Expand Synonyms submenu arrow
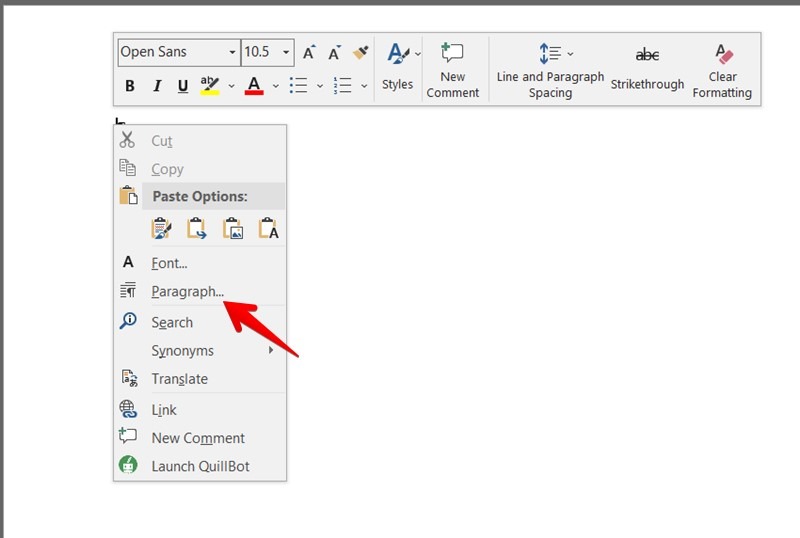The height and width of the screenshot is (538, 800). coord(271,350)
